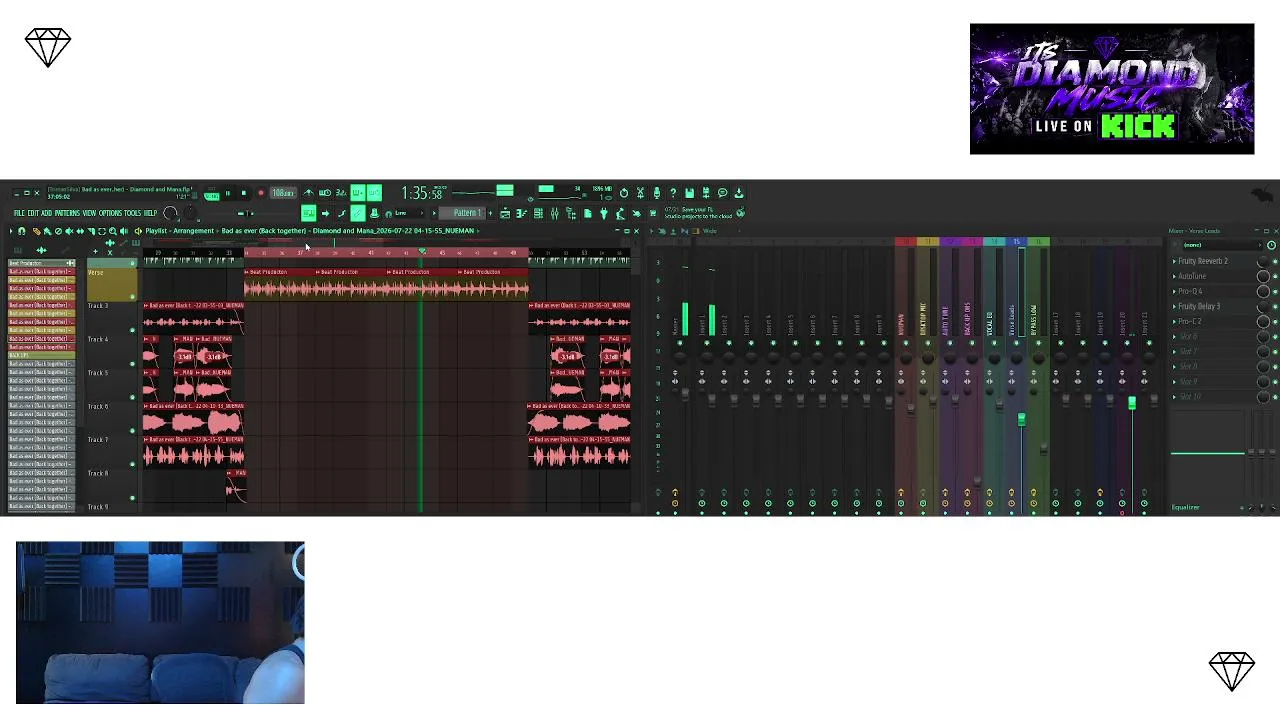
Task: Open Fruity Delay 3 slot options arrow
Action: point(1175,306)
